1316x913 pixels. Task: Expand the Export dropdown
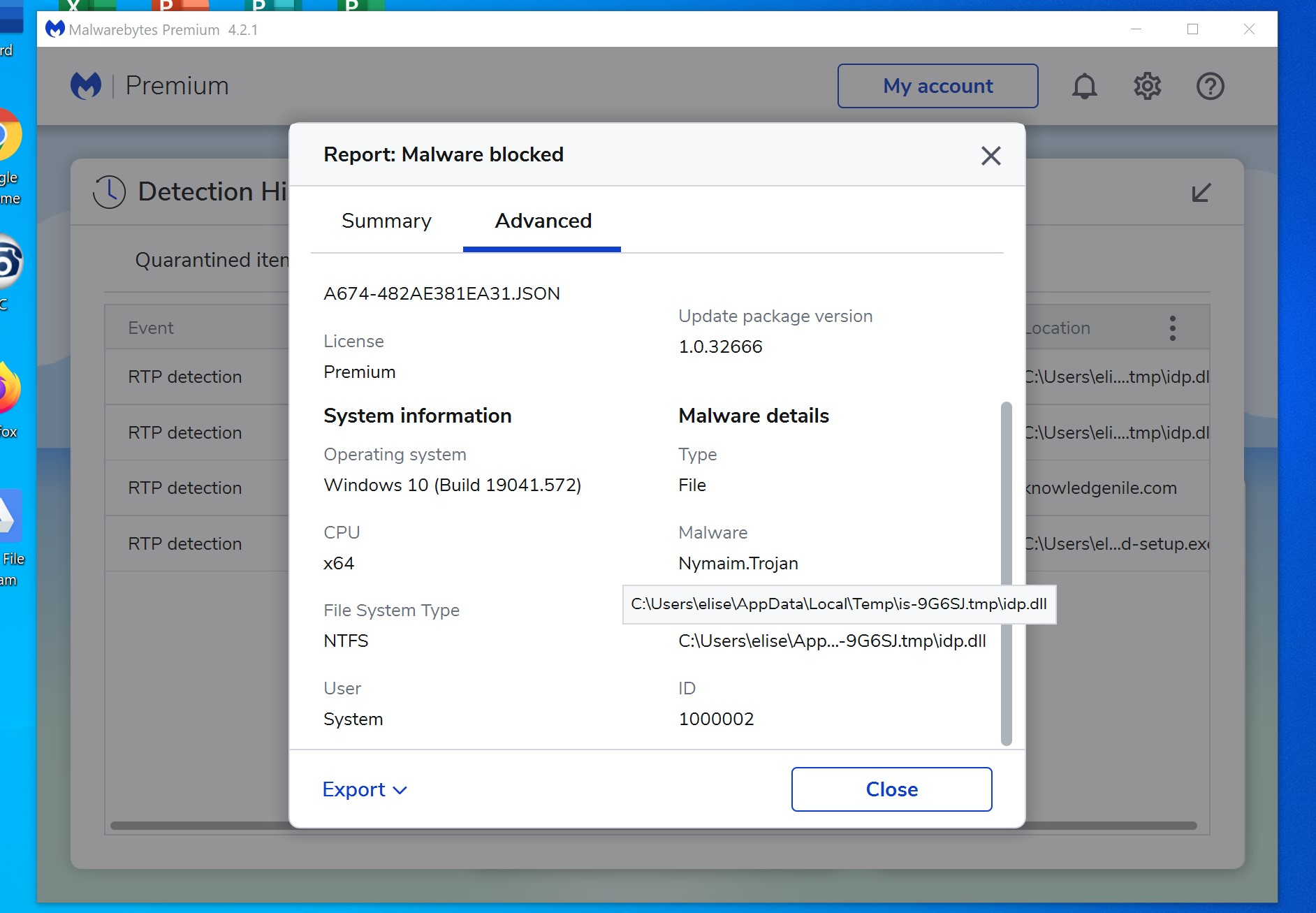point(365,789)
